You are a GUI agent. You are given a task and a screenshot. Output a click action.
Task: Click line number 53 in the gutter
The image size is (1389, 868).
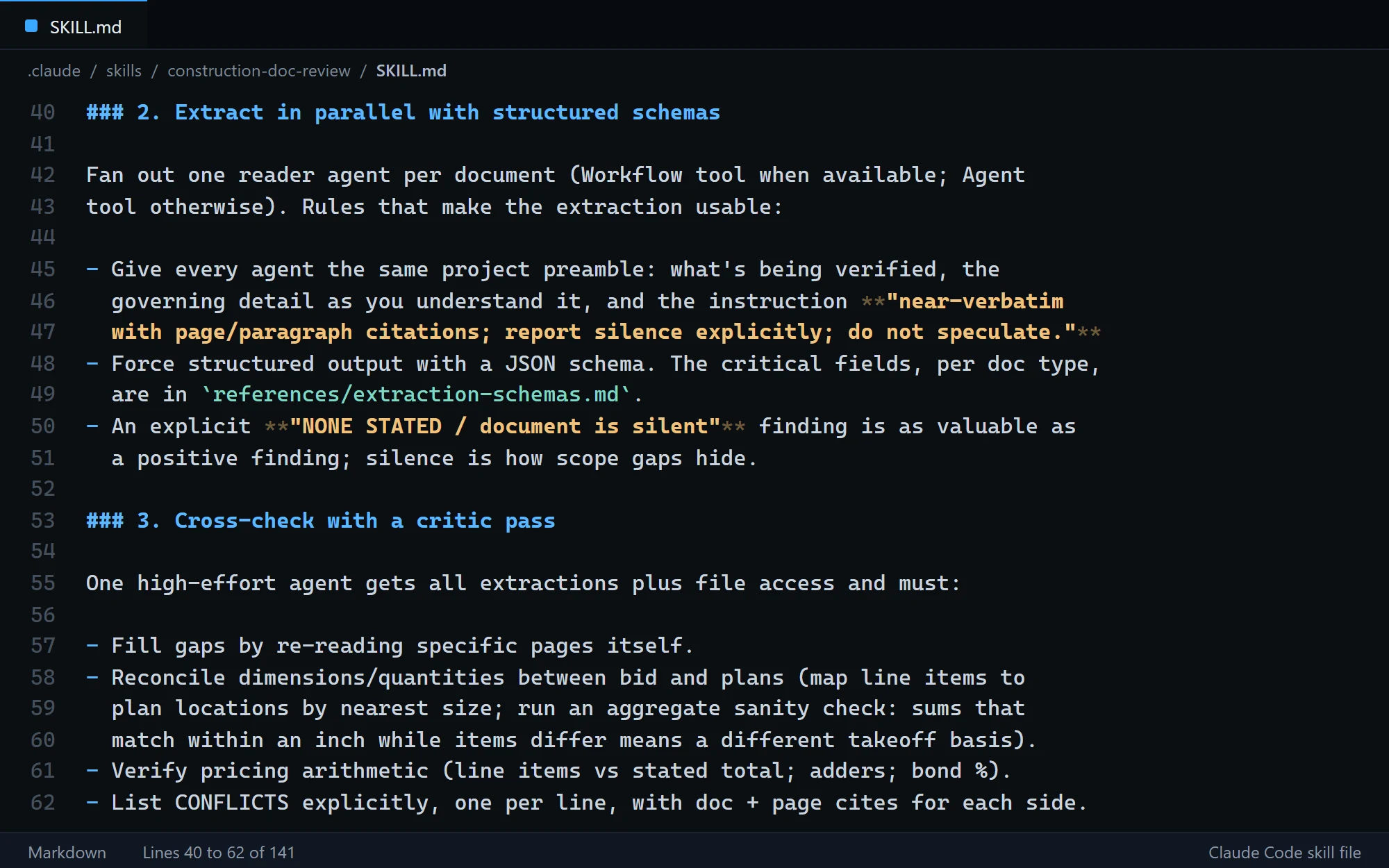click(x=43, y=521)
